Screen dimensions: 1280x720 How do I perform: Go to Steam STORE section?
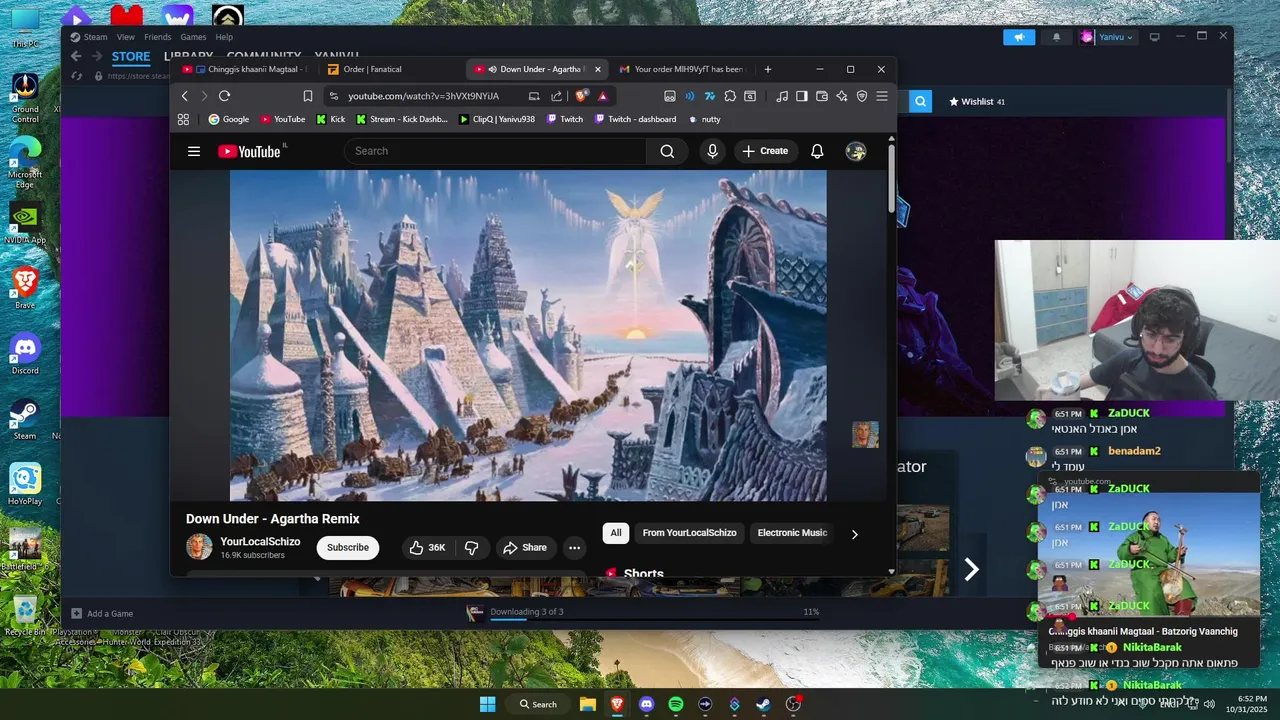pos(131,57)
